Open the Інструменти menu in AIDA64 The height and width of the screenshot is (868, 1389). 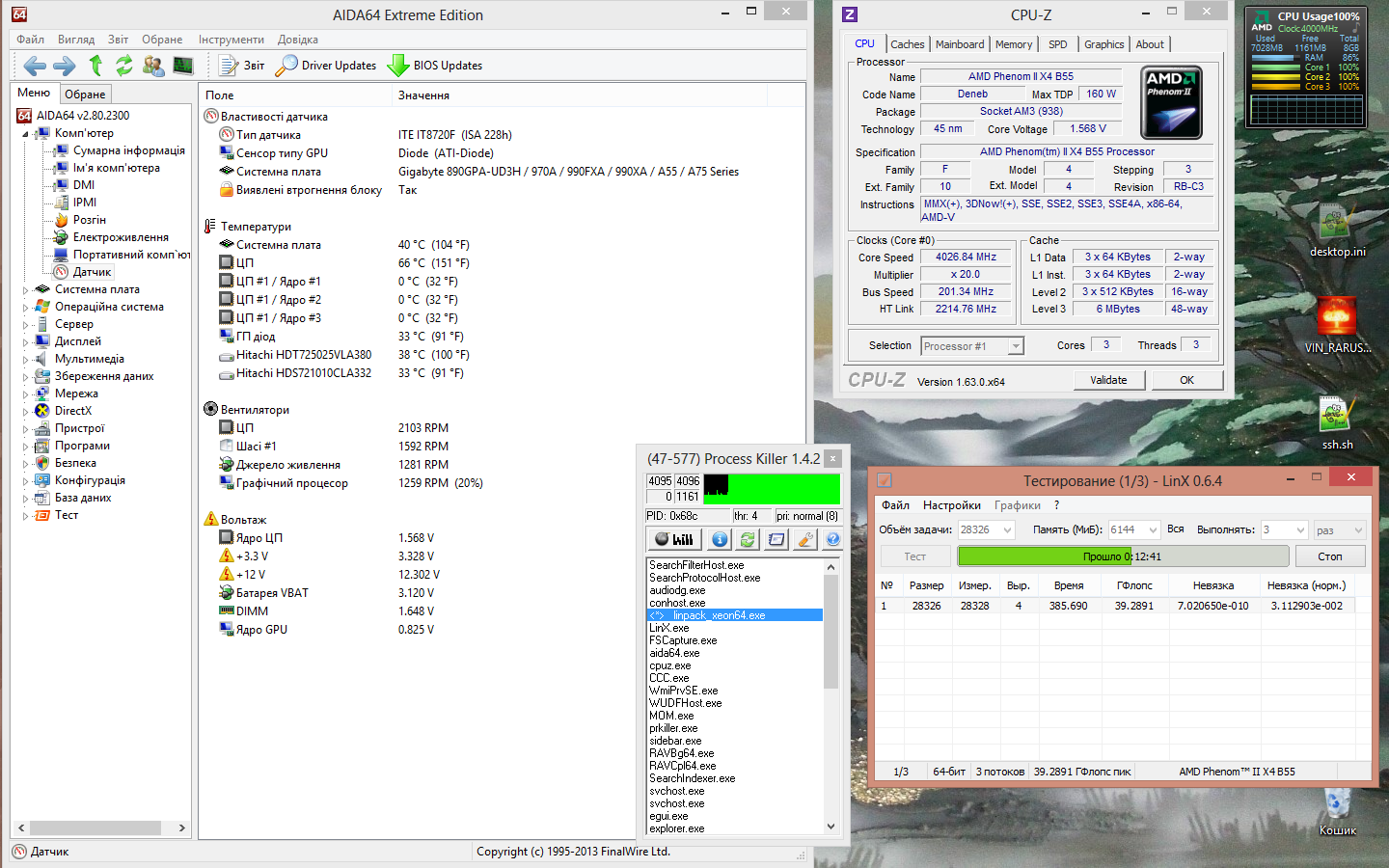click(x=231, y=40)
